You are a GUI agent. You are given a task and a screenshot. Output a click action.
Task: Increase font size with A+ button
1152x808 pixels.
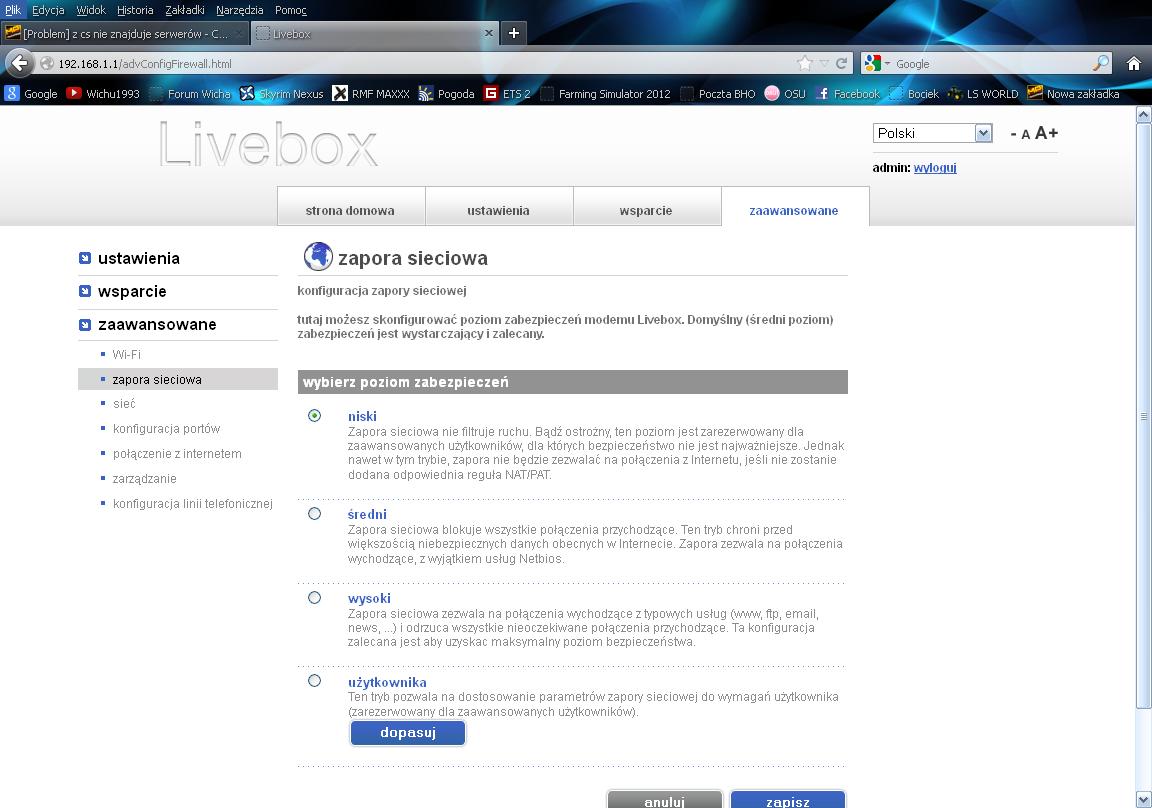(1047, 133)
